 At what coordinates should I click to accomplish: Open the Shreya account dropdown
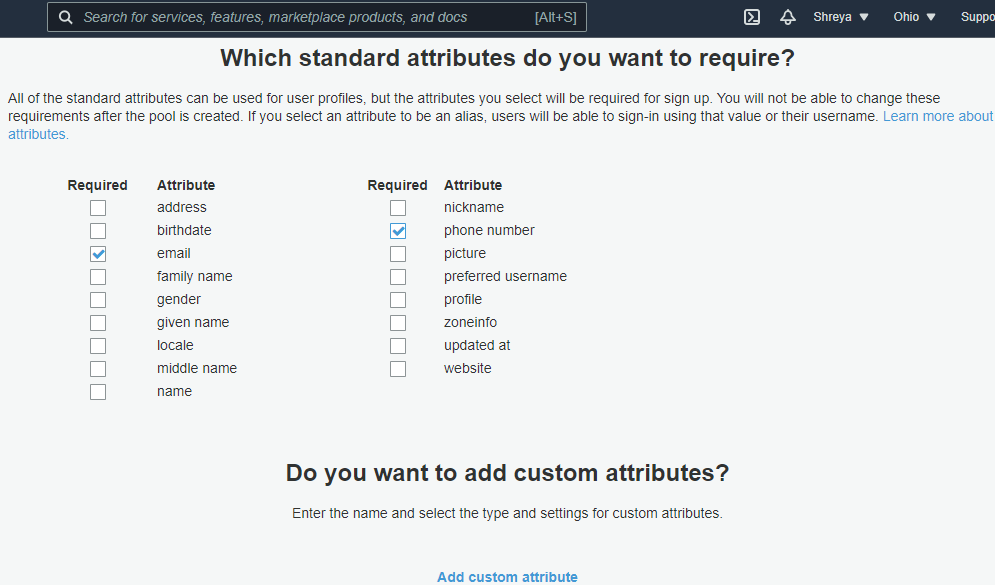[x=841, y=17]
